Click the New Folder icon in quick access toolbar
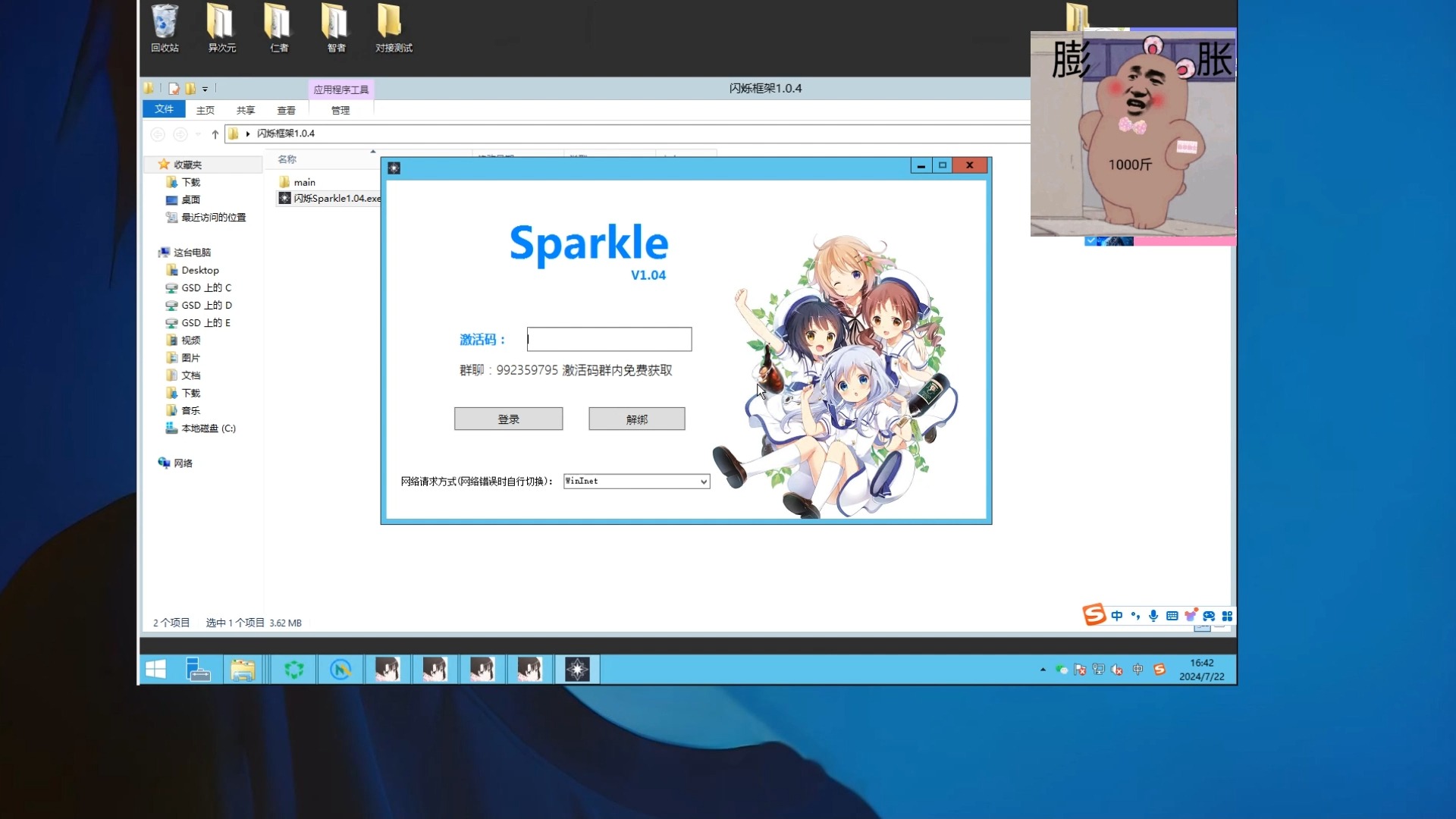Image resolution: width=1456 pixels, height=819 pixels. click(x=190, y=89)
